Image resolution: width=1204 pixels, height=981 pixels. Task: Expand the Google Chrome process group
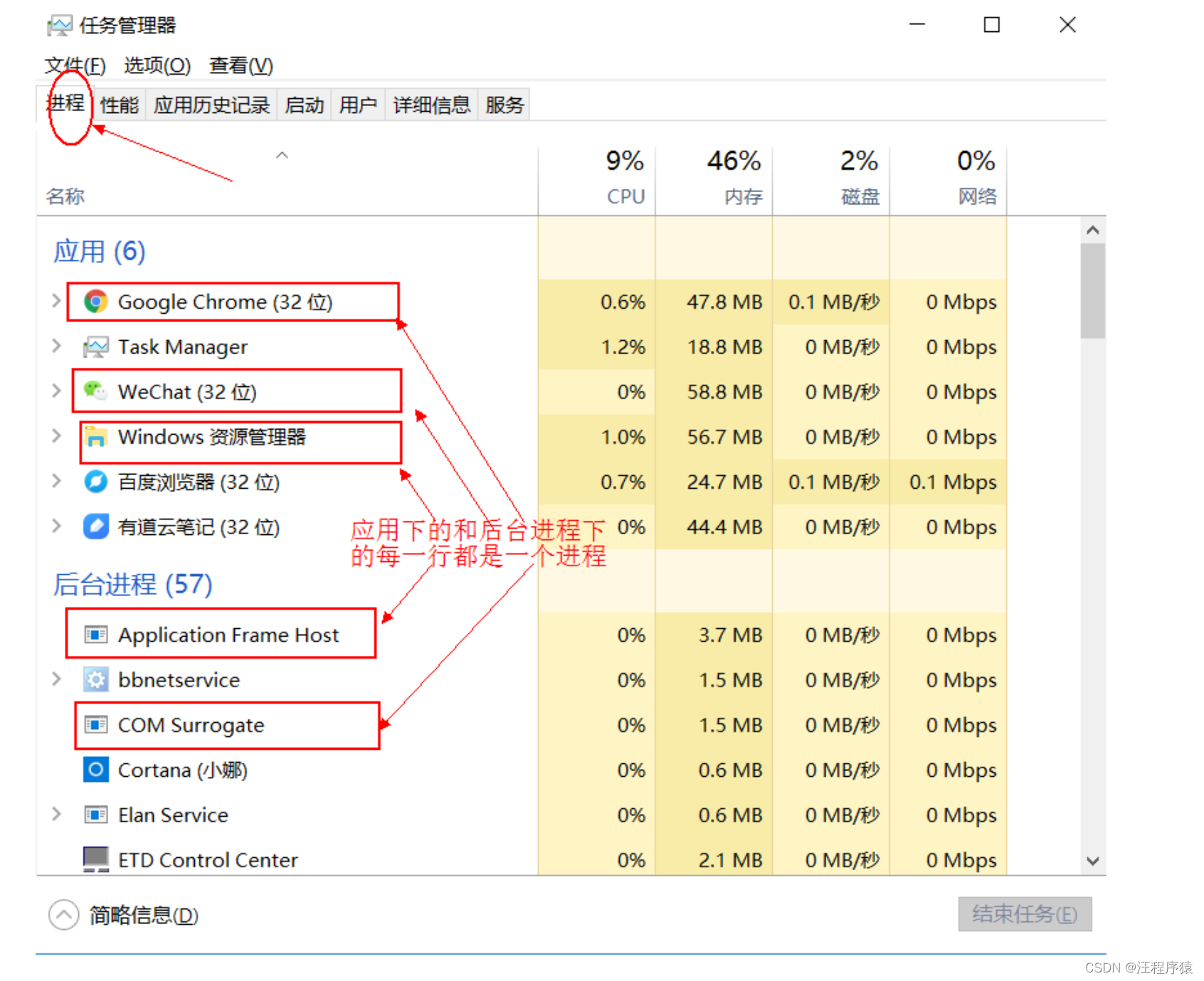tap(56, 301)
